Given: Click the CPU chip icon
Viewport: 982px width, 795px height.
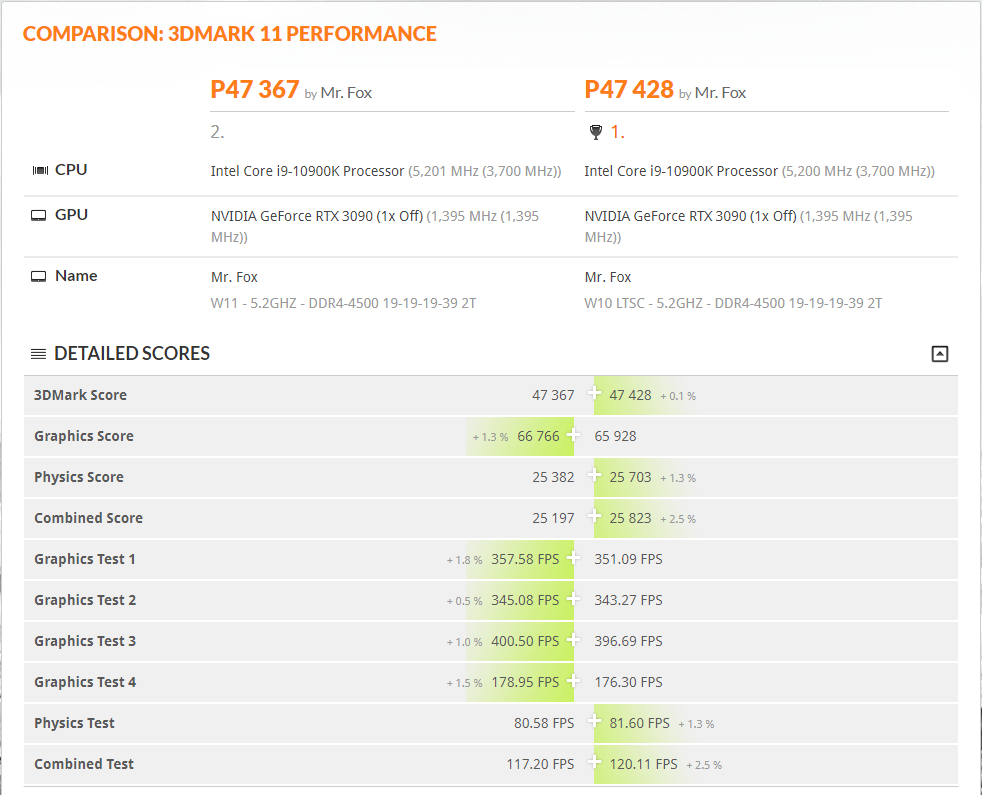Looking at the screenshot, I should pos(40,170).
